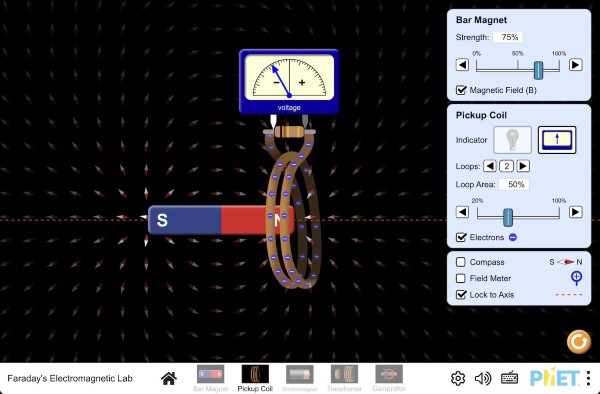
Task: Decrease the number of coil loops
Action: 490,166
